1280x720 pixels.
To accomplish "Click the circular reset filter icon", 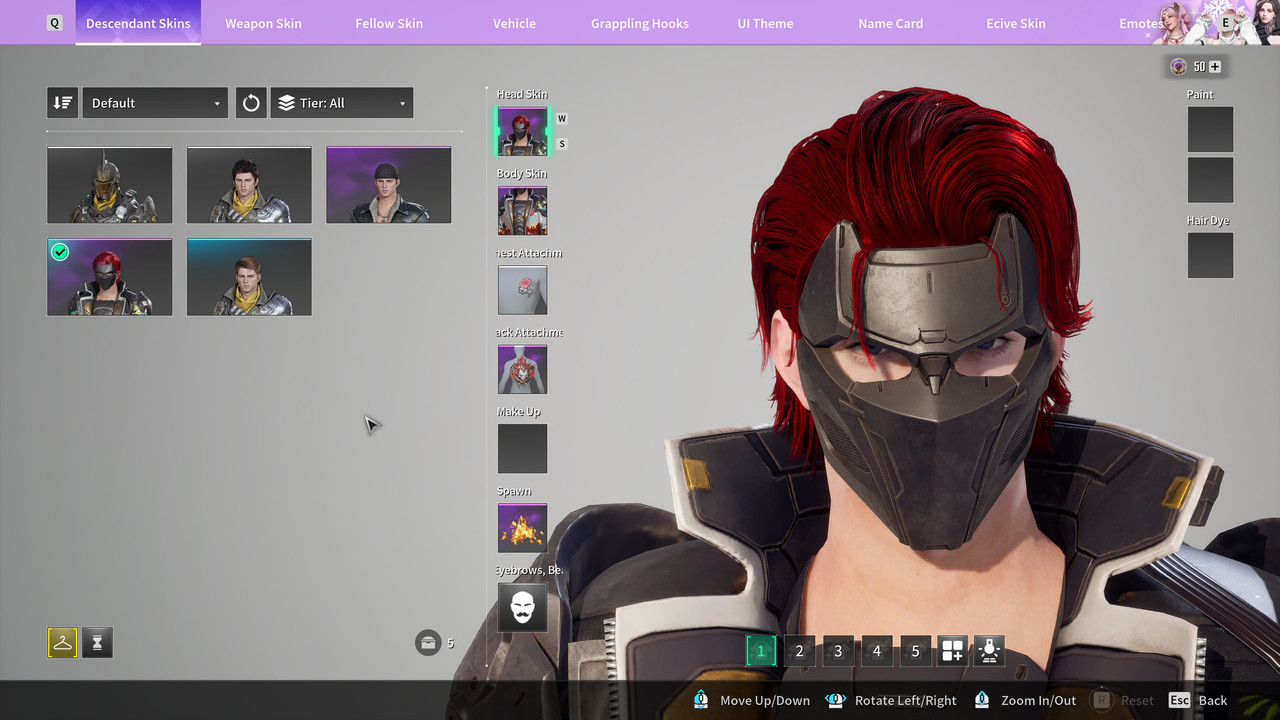I will tap(251, 103).
